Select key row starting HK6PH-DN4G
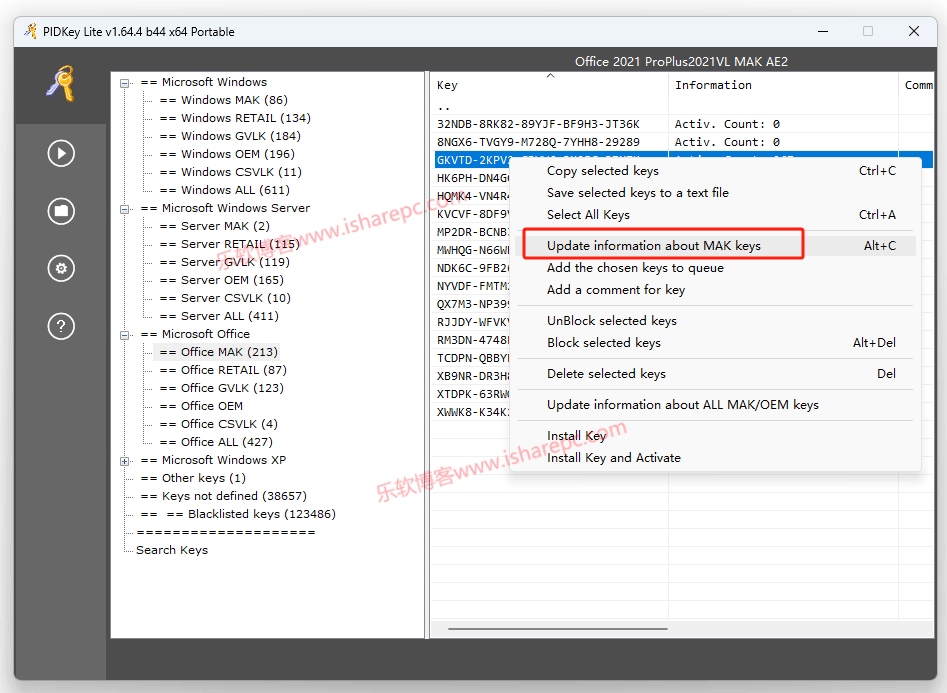 [472, 178]
